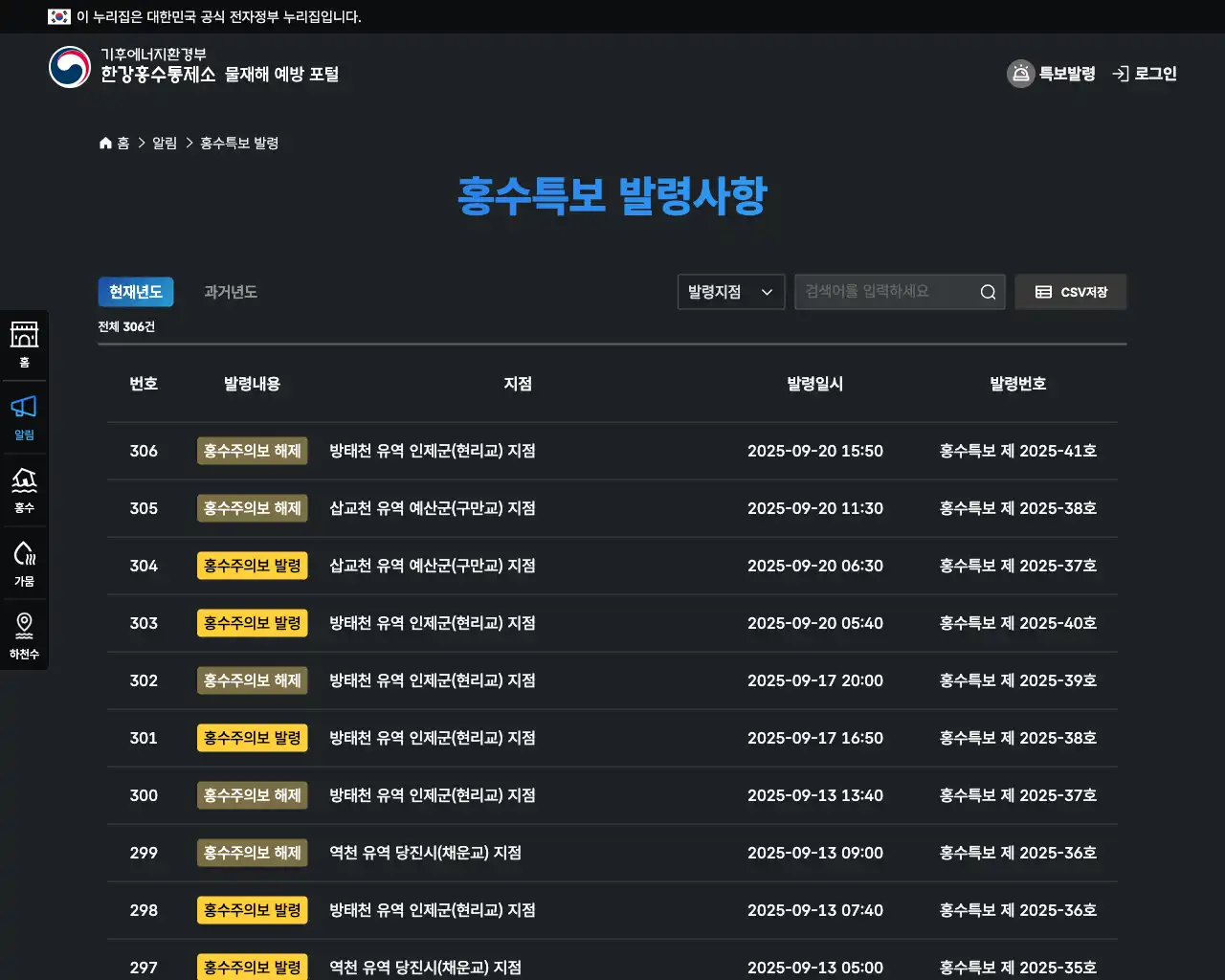The height and width of the screenshot is (980, 1225).
Task: Select the 가뭄 icon in the sidebar
Action: point(24,562)
